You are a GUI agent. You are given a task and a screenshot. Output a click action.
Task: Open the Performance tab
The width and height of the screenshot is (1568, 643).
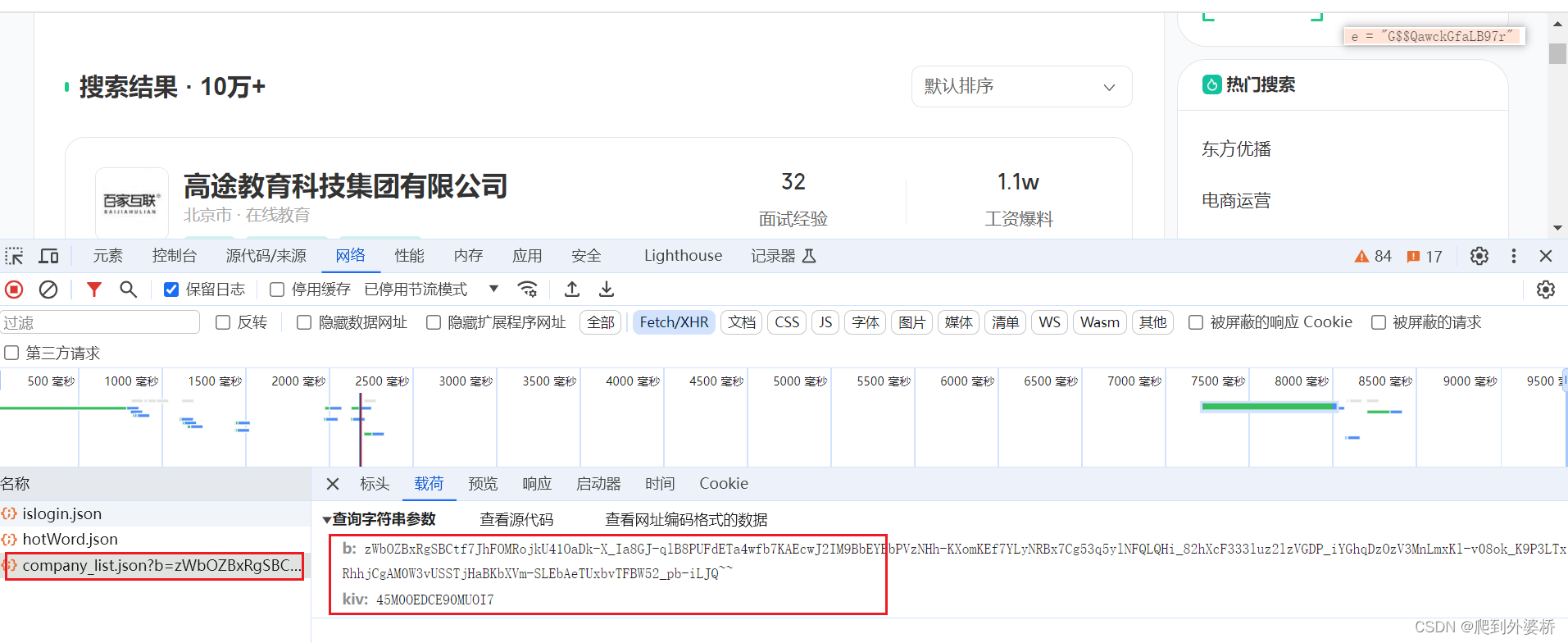pyautogui.click(x=409, y=256)
